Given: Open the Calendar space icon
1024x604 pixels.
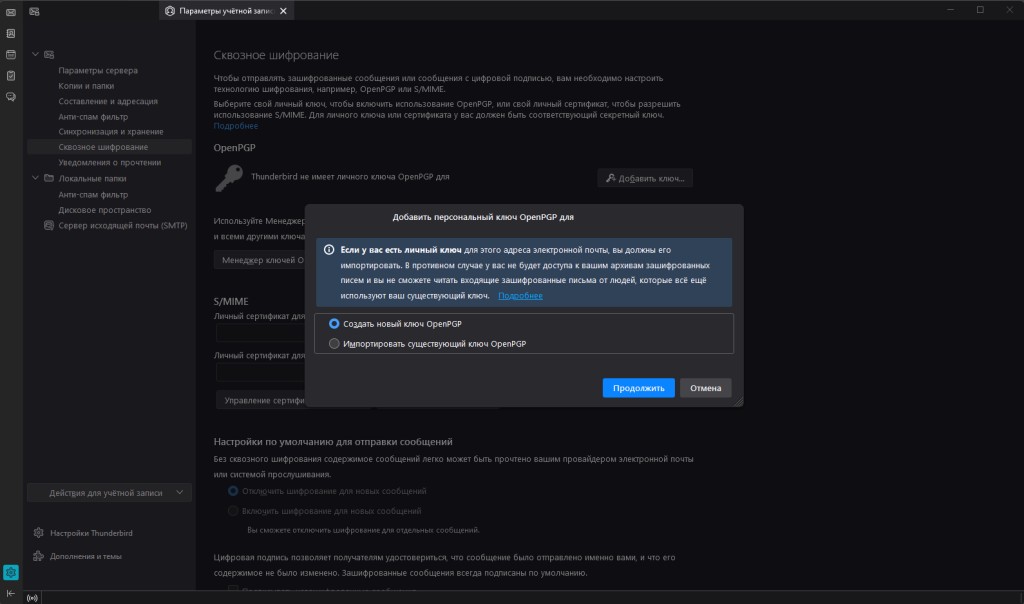Looking at the screenshot, I should (11, 54).
